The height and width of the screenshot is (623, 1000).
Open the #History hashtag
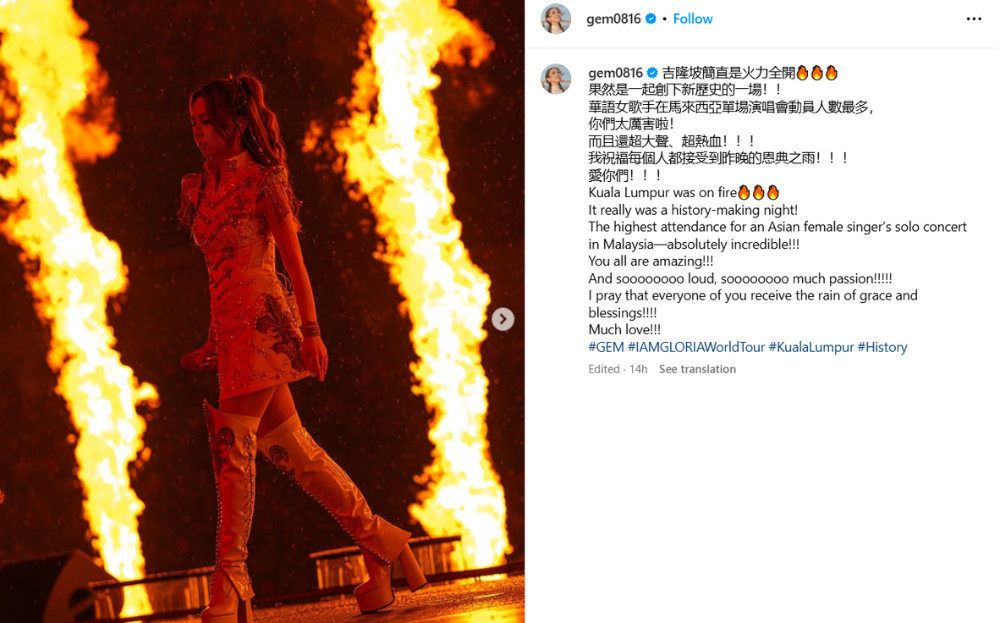[882, 347]
